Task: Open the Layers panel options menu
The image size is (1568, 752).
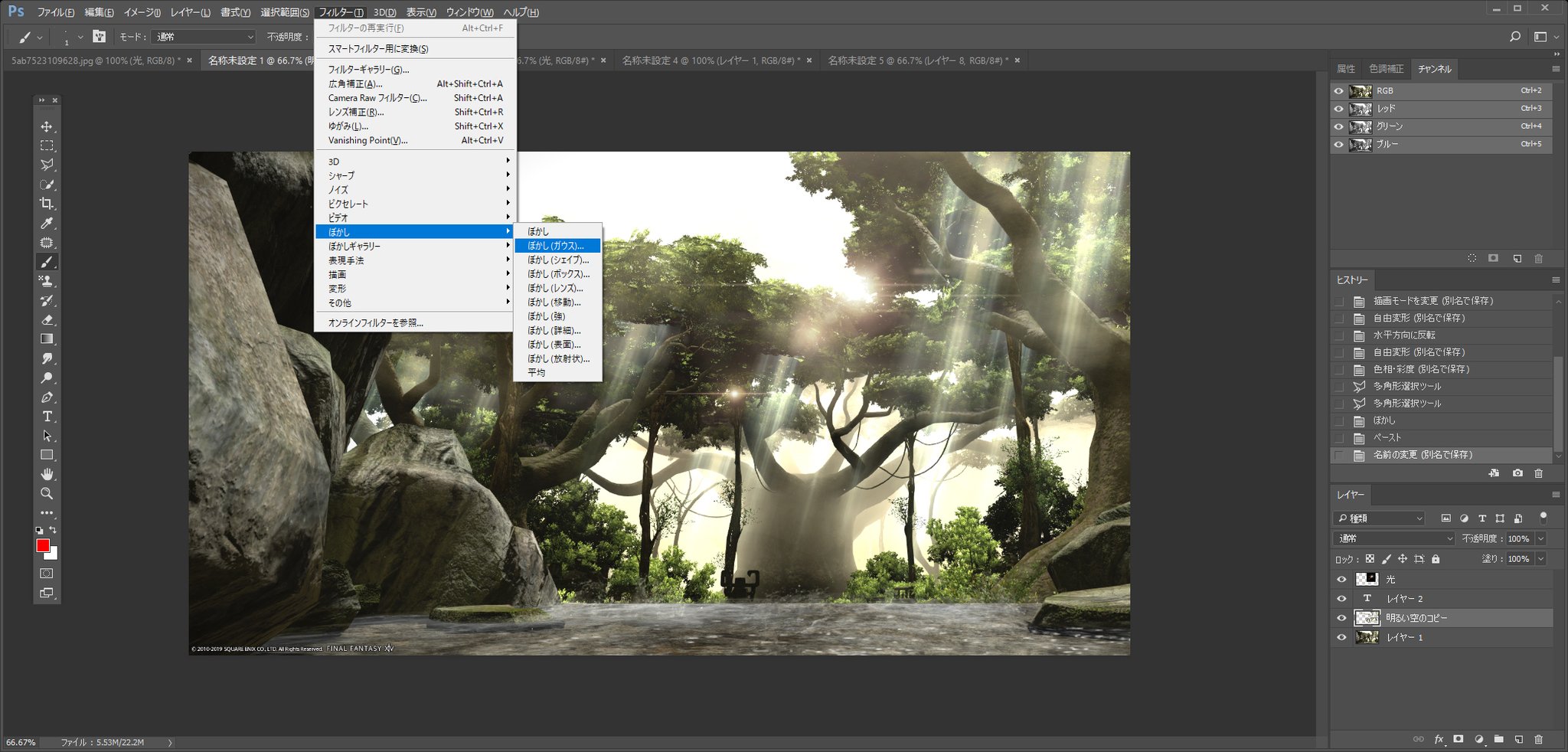Action: coord(1555,495)
